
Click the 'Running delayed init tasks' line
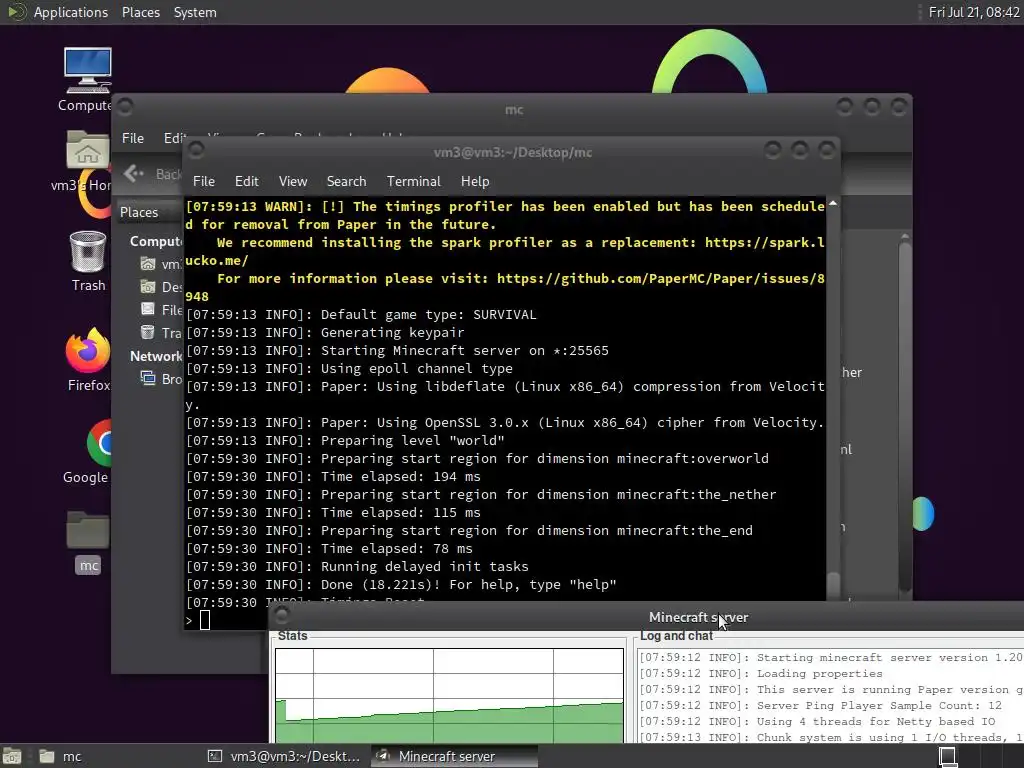[x=357, y=567]
